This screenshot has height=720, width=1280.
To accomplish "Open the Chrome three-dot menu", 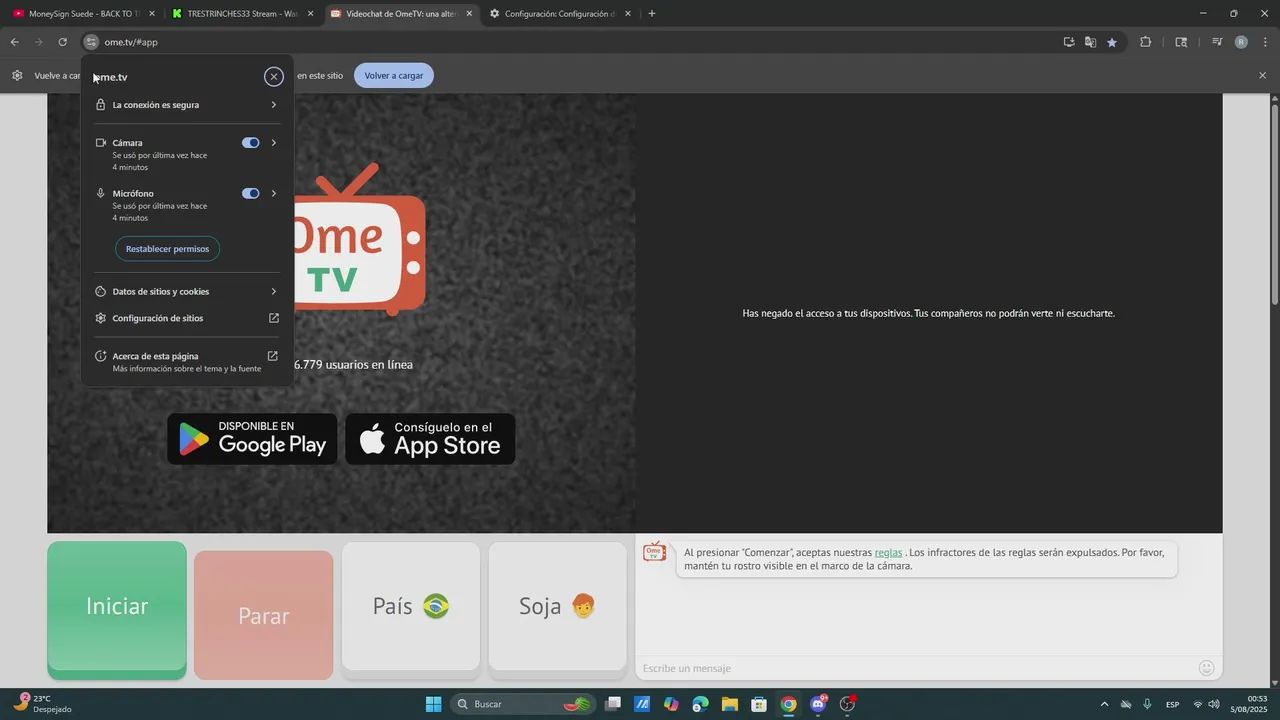I will [1266, 42].
